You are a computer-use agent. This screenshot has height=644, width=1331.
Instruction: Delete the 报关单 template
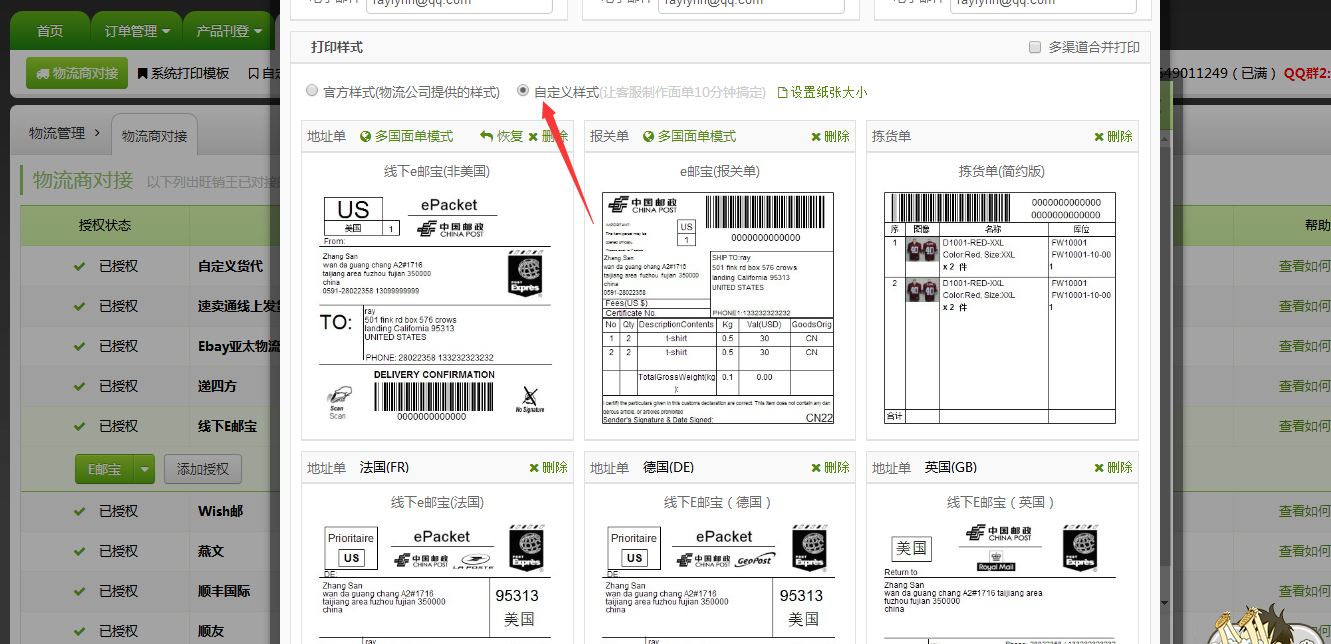(831, 136)
